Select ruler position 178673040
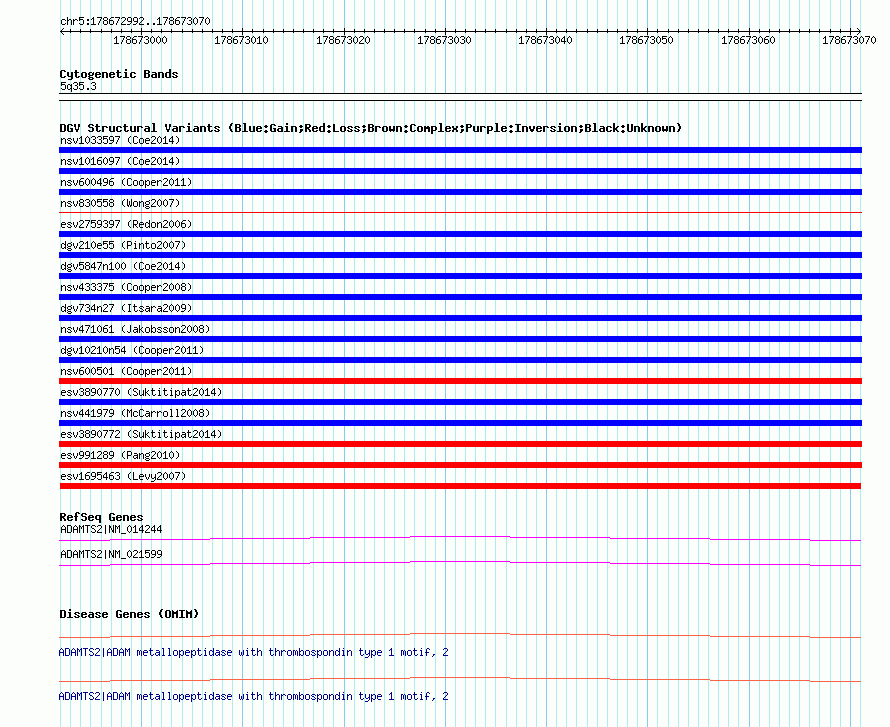The image size is (890, 727). 545,40
